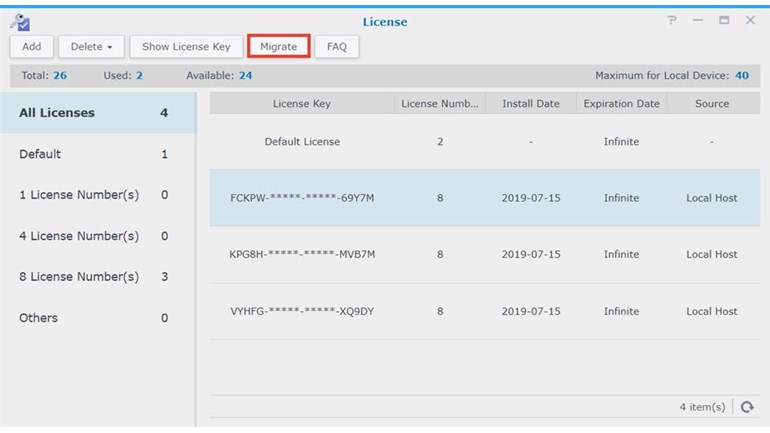Image resolution: width=770 pixels, height=433 pixels.
Task: Minimize the License window
Action: [x=698, y=20]
